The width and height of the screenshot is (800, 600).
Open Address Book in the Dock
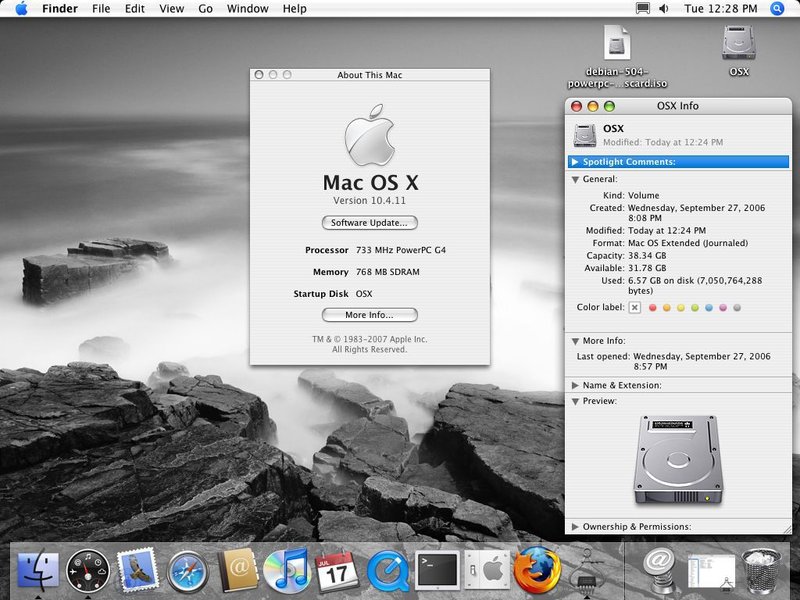pyautogui.click(x=237, y=570)
